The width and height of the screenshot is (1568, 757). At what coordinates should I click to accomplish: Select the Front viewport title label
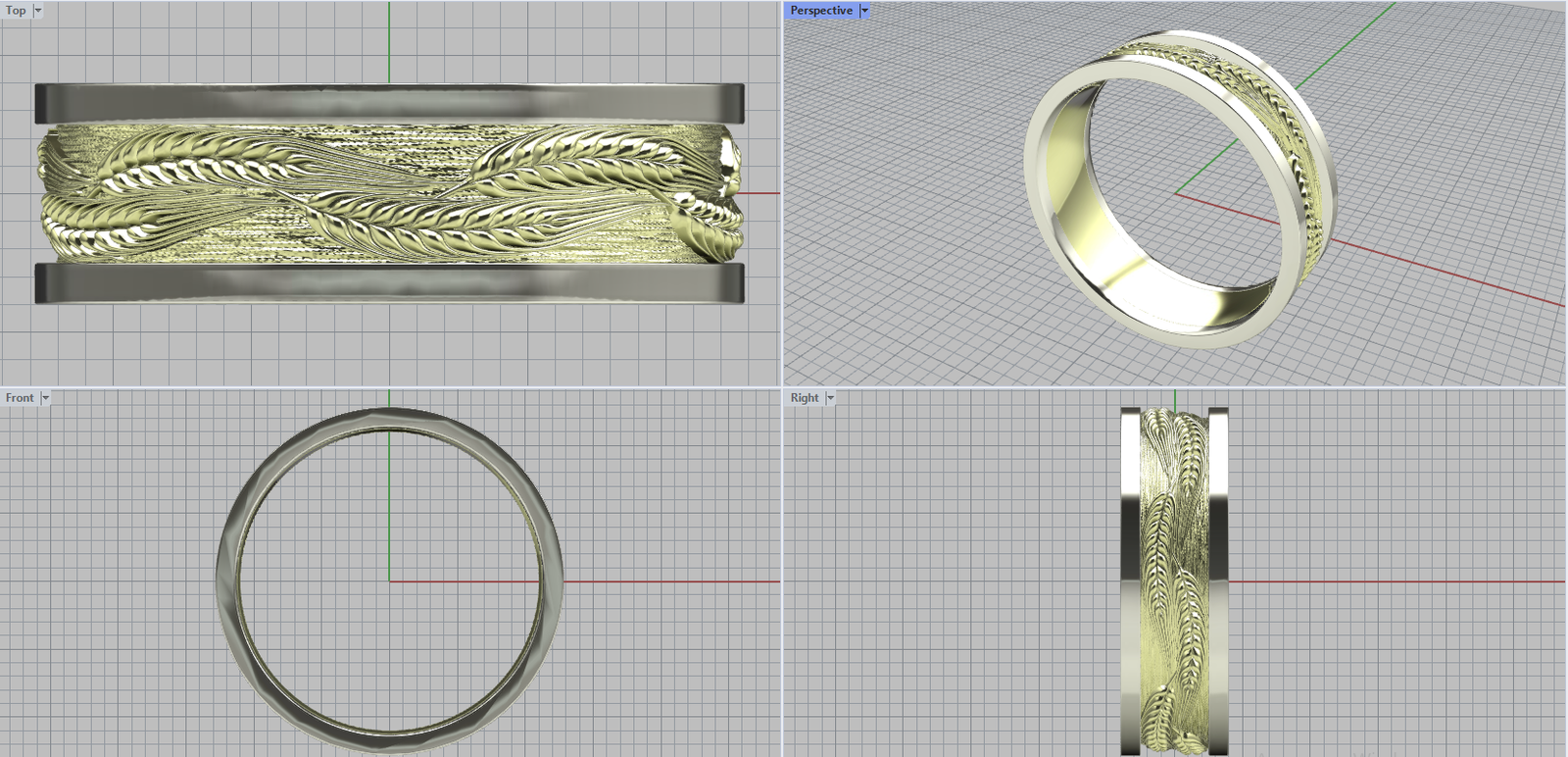click(20, 398)
